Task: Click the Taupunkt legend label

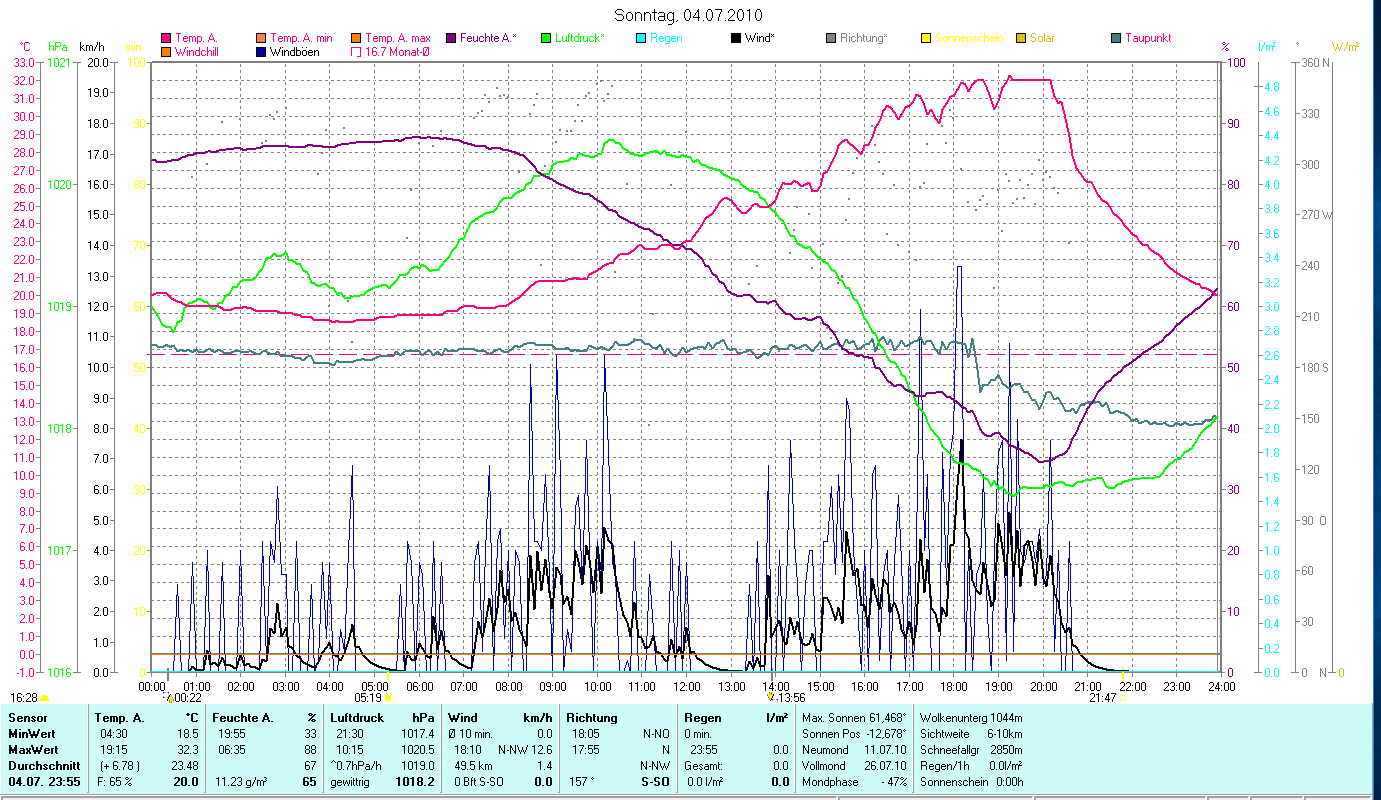Action: (1147, 38)
